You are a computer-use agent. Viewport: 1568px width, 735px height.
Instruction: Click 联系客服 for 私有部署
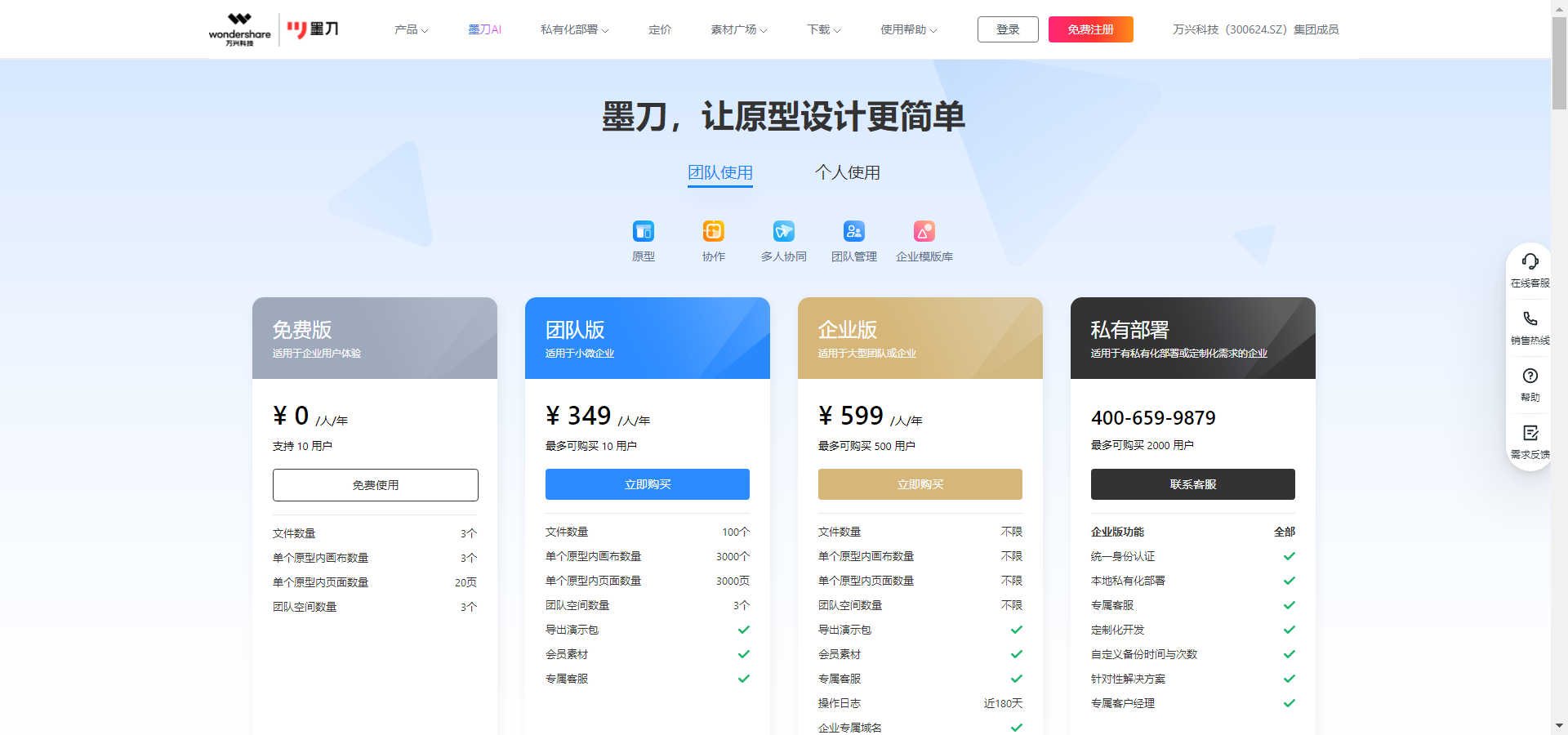[1193, 484]
